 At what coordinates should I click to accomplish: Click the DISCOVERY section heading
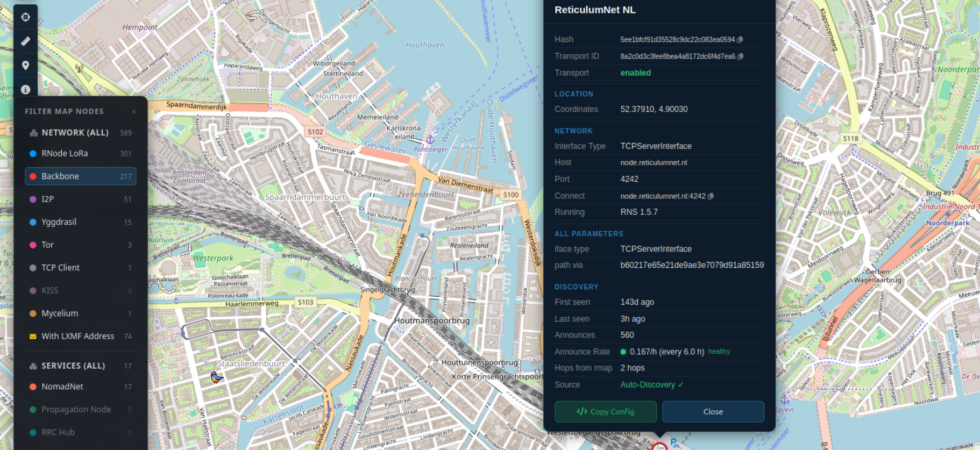pos(576,288)
